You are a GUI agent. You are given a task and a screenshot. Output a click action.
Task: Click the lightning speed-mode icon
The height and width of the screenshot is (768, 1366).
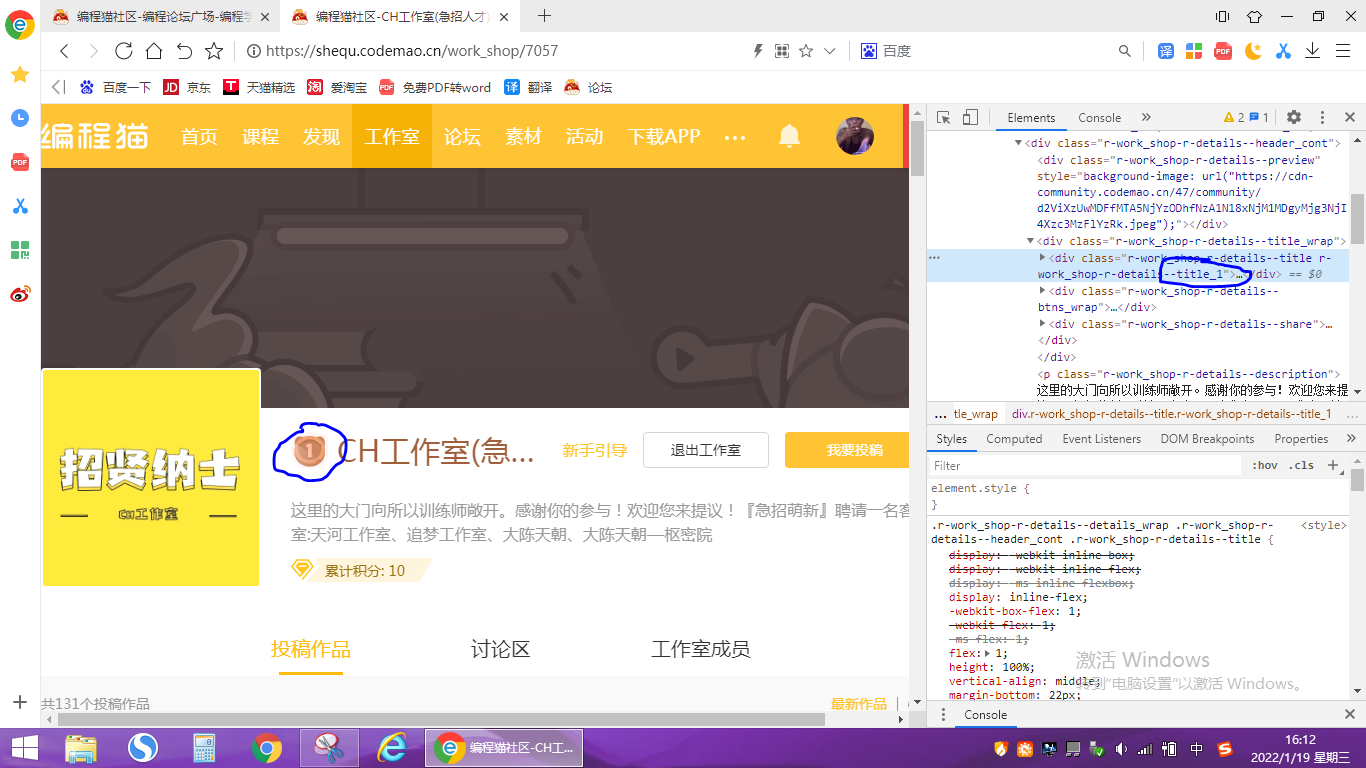click(758, 51)
